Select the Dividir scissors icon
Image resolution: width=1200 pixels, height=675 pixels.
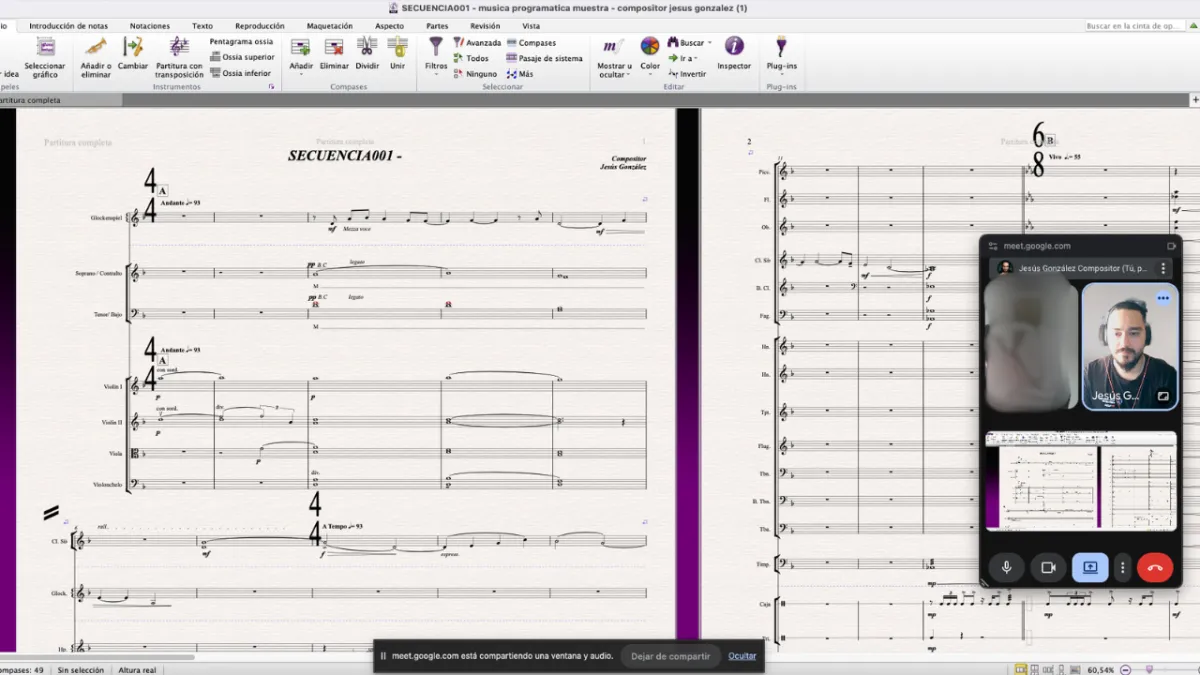click(367, 48)
